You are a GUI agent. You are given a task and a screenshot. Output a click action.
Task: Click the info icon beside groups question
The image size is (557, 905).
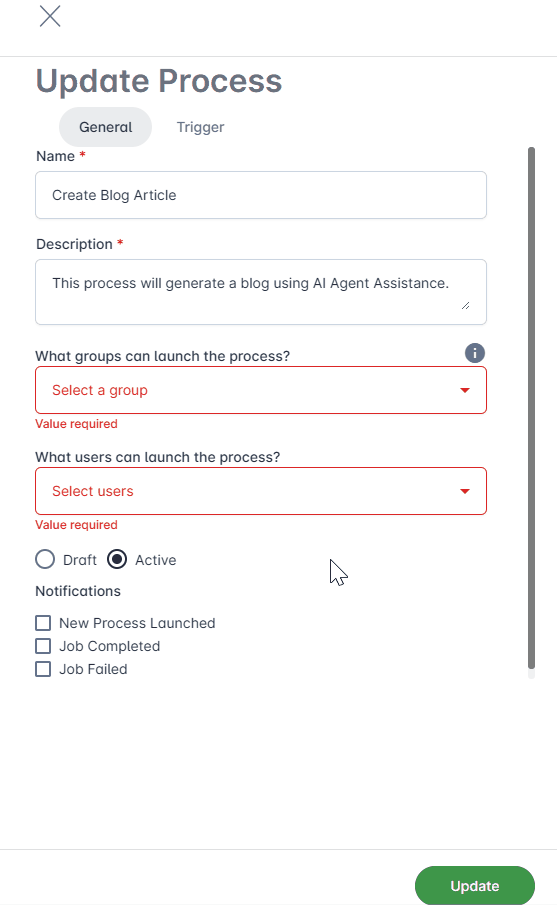474,353
